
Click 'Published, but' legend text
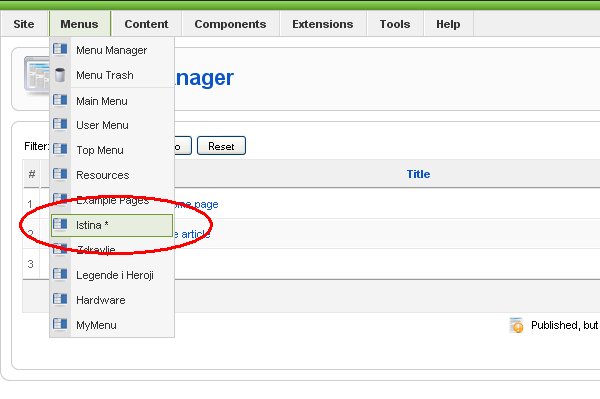564,325
